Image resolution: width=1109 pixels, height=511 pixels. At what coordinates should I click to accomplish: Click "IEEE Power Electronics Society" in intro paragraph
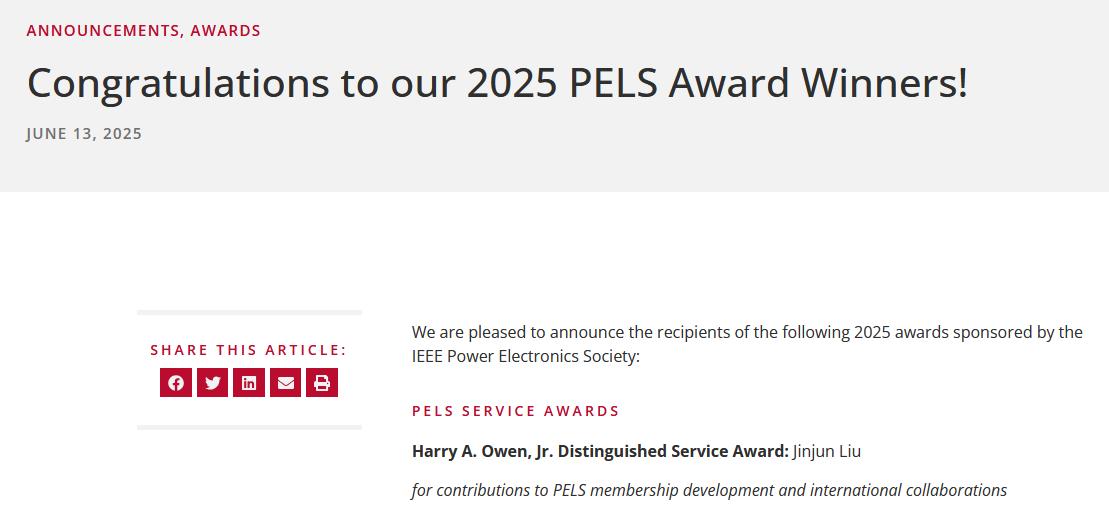[522, 356]
